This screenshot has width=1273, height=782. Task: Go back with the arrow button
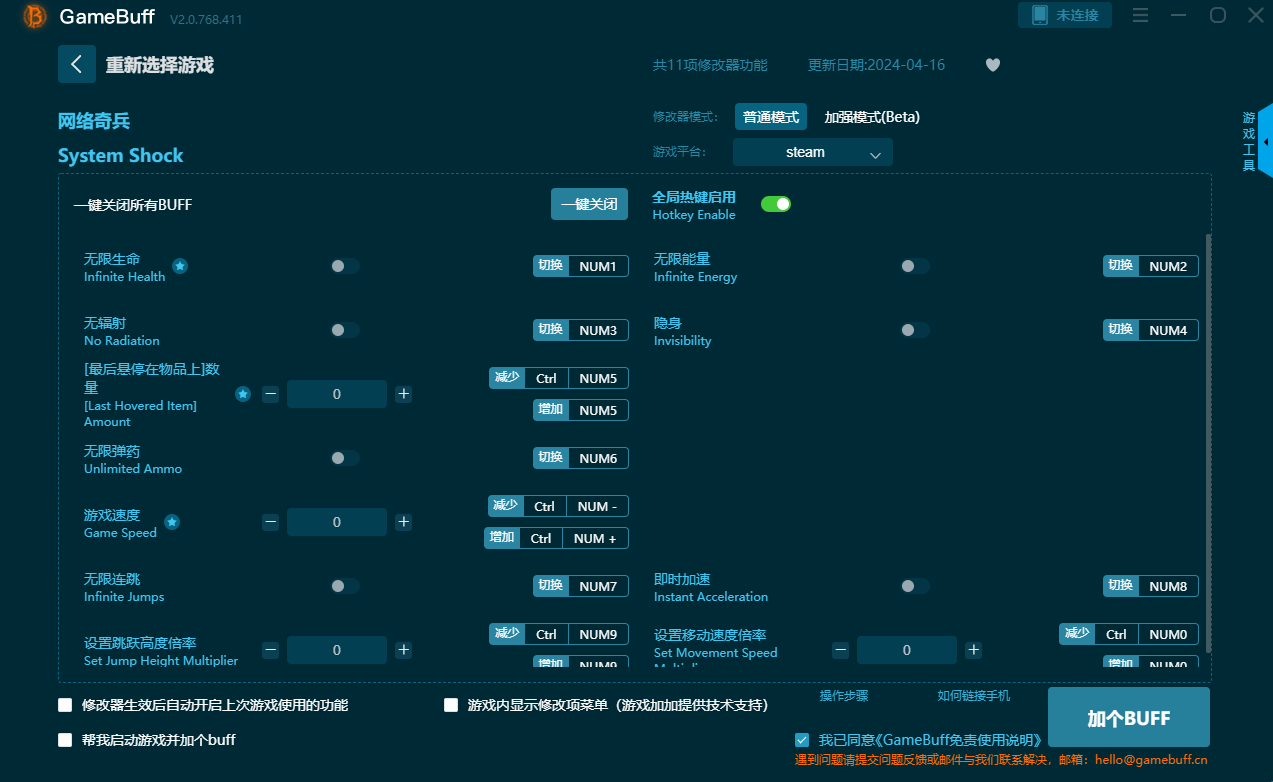pos(77,64)
